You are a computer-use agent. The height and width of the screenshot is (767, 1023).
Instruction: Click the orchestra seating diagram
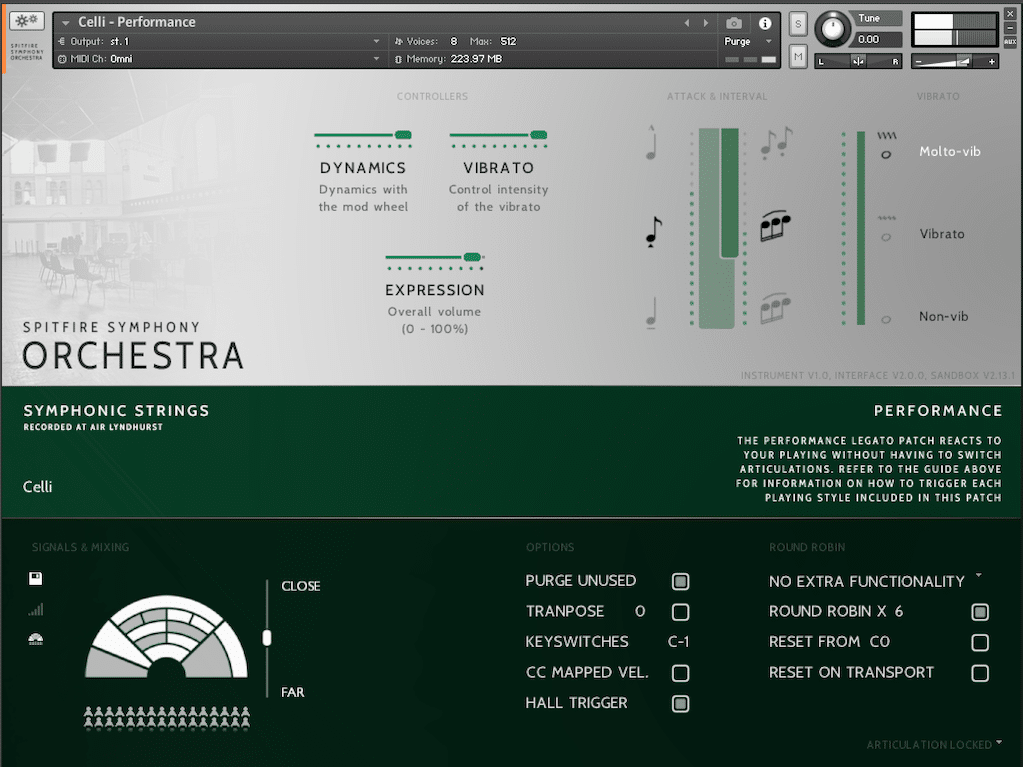[167, 636]
